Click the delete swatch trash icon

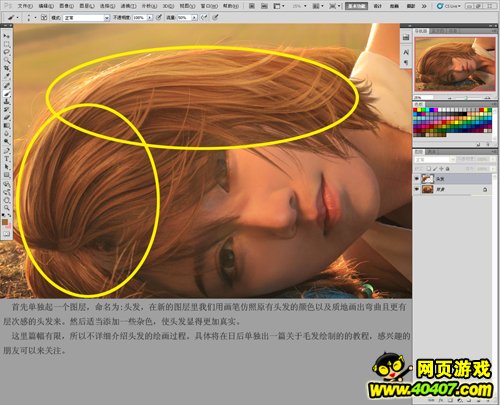coord(488,144)
